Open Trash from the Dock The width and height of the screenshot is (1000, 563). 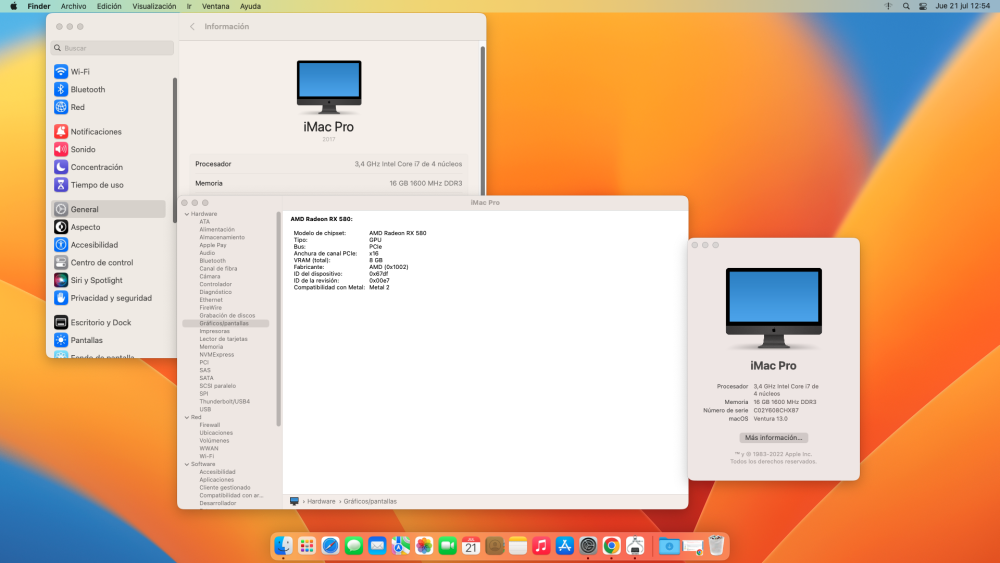click(x=716, y=546)
